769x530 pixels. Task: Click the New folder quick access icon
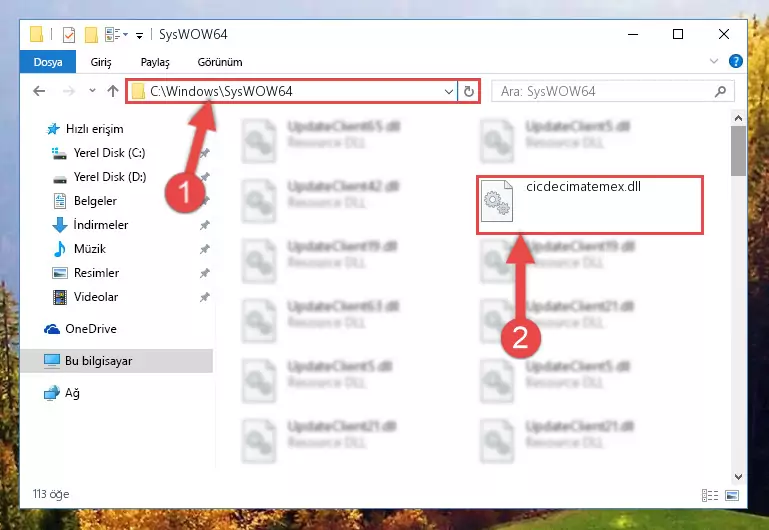(x=91, y=35)
